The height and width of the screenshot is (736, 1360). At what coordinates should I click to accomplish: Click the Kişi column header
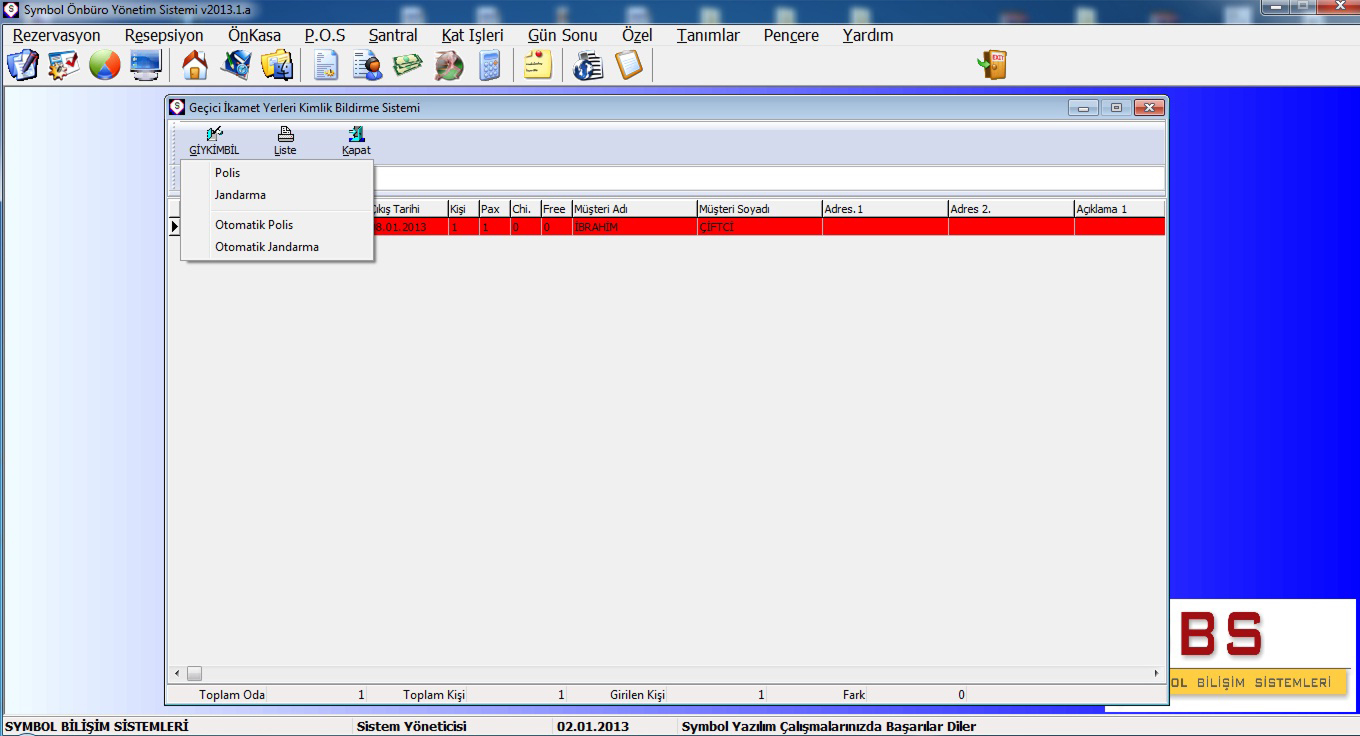point(463,209)
